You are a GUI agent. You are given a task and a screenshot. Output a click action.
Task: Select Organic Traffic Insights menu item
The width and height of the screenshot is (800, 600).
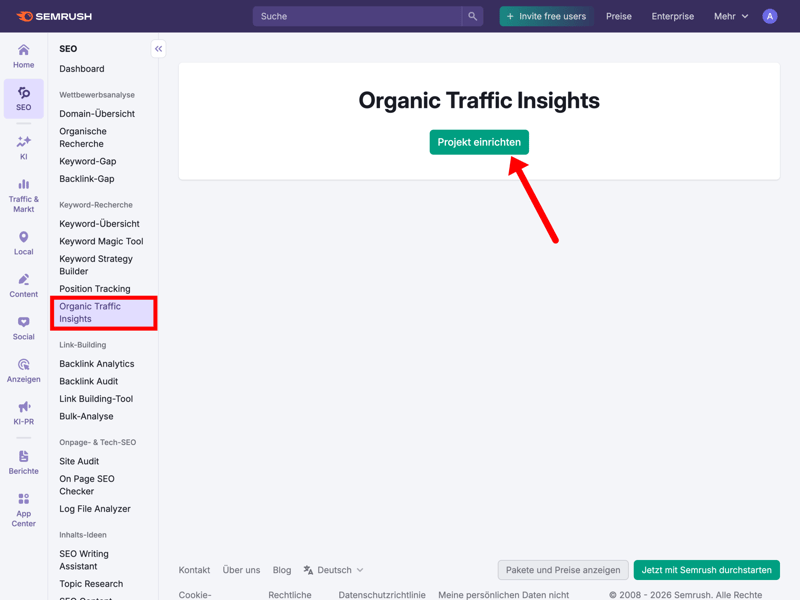[104, 313]
